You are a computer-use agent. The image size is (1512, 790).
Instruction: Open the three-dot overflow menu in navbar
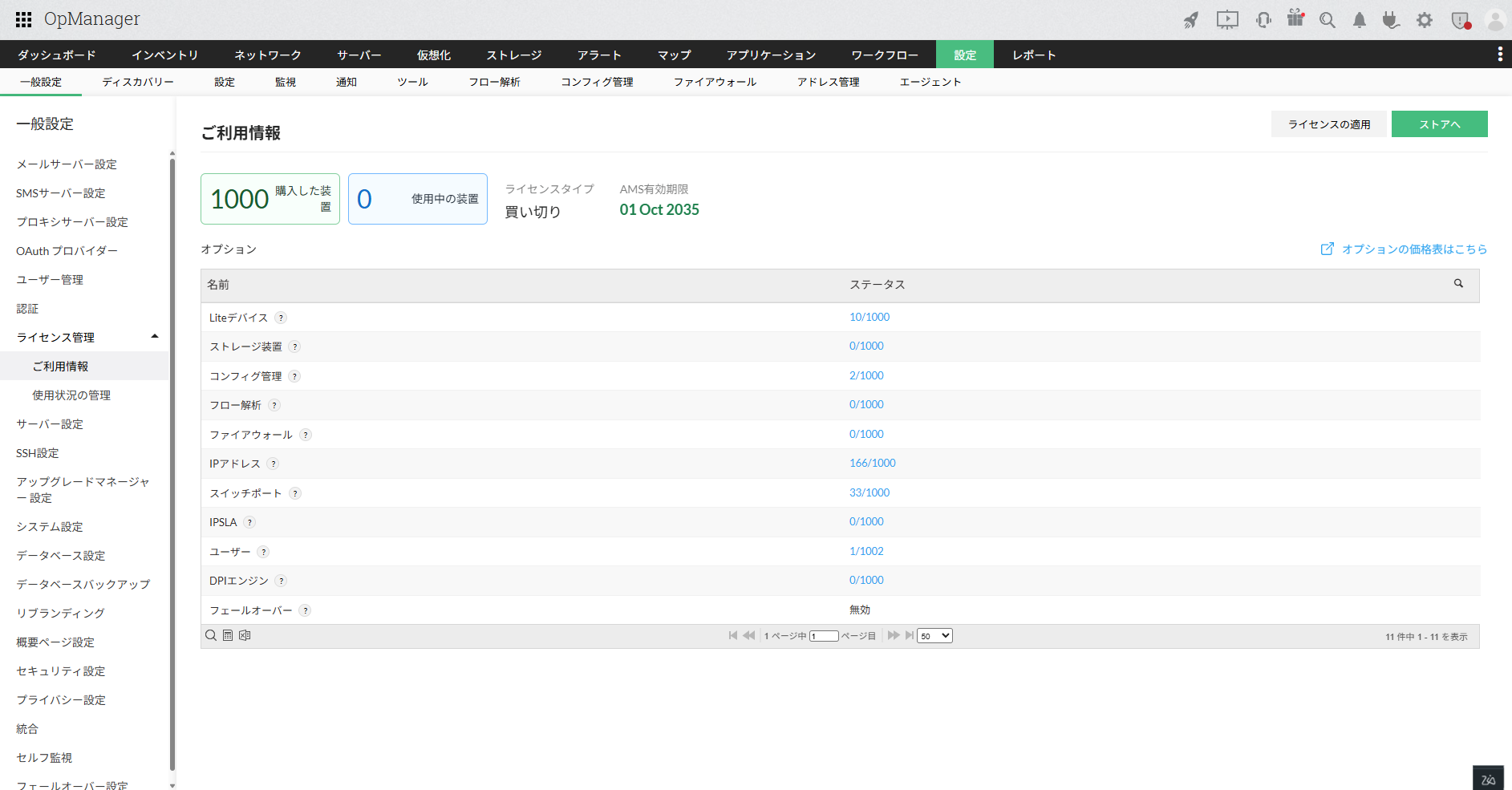pos(1500,54)
